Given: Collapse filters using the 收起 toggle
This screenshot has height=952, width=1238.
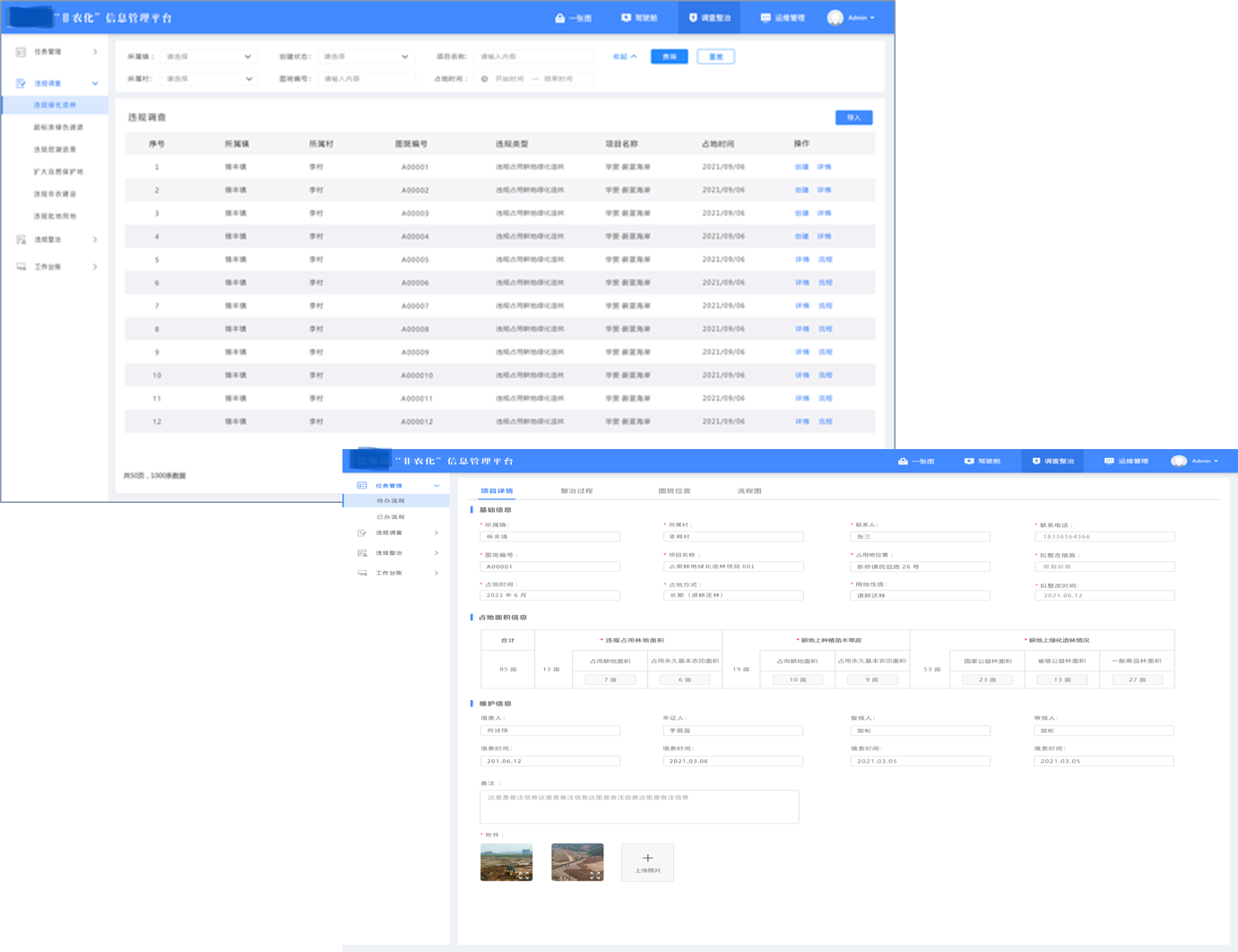Looking at the screenshot, I should click(625, 56).
